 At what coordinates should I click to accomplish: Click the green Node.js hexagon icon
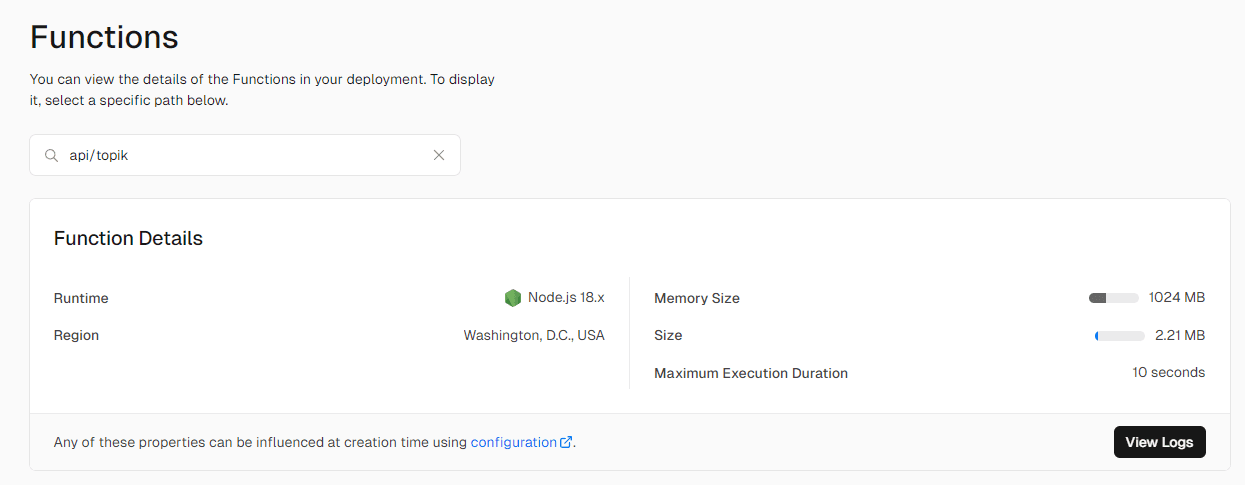(x=513, y=298)
